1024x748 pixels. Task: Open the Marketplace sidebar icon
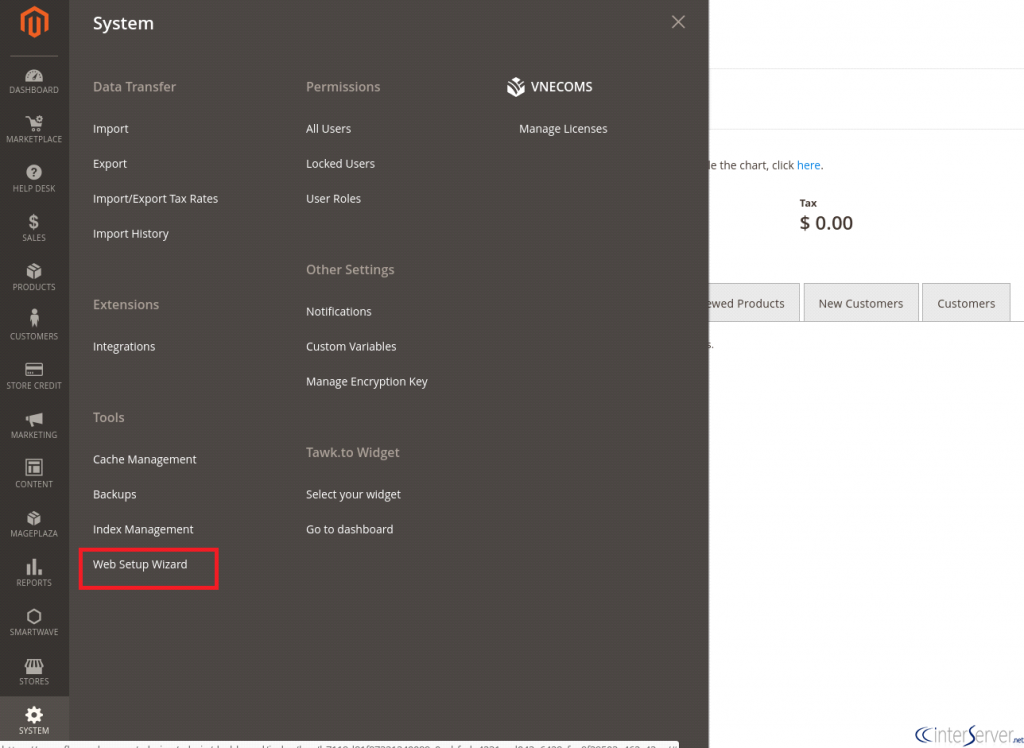pyautogui.click(x=34, y=130)
